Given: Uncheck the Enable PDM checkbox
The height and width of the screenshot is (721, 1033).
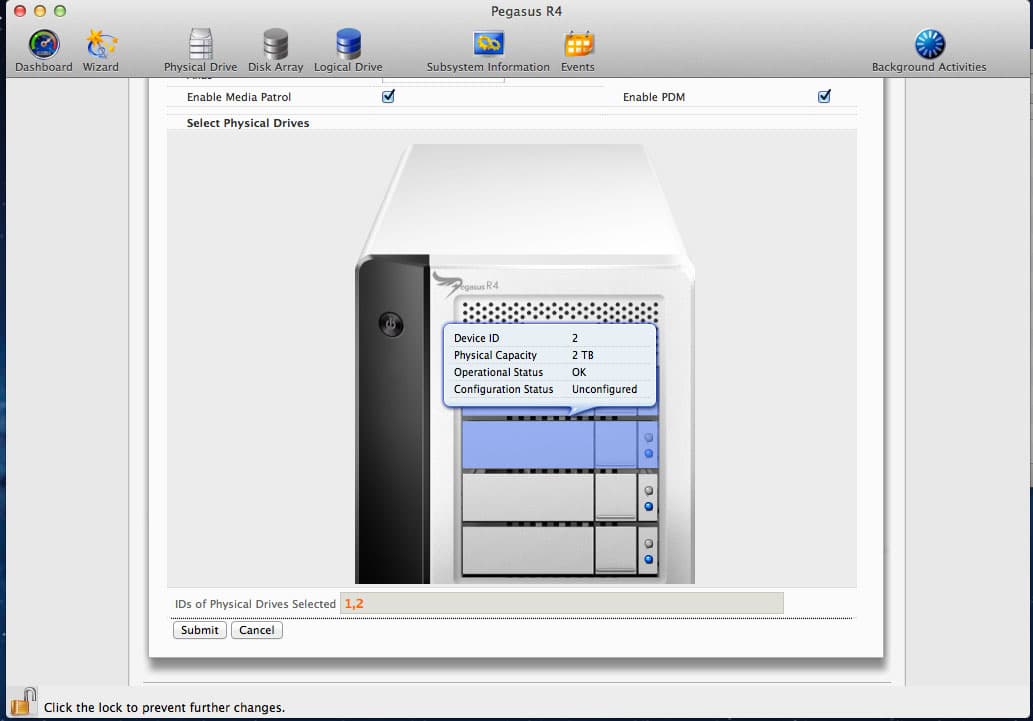Looking at the screenshot, I should click(x=824, y=96).
